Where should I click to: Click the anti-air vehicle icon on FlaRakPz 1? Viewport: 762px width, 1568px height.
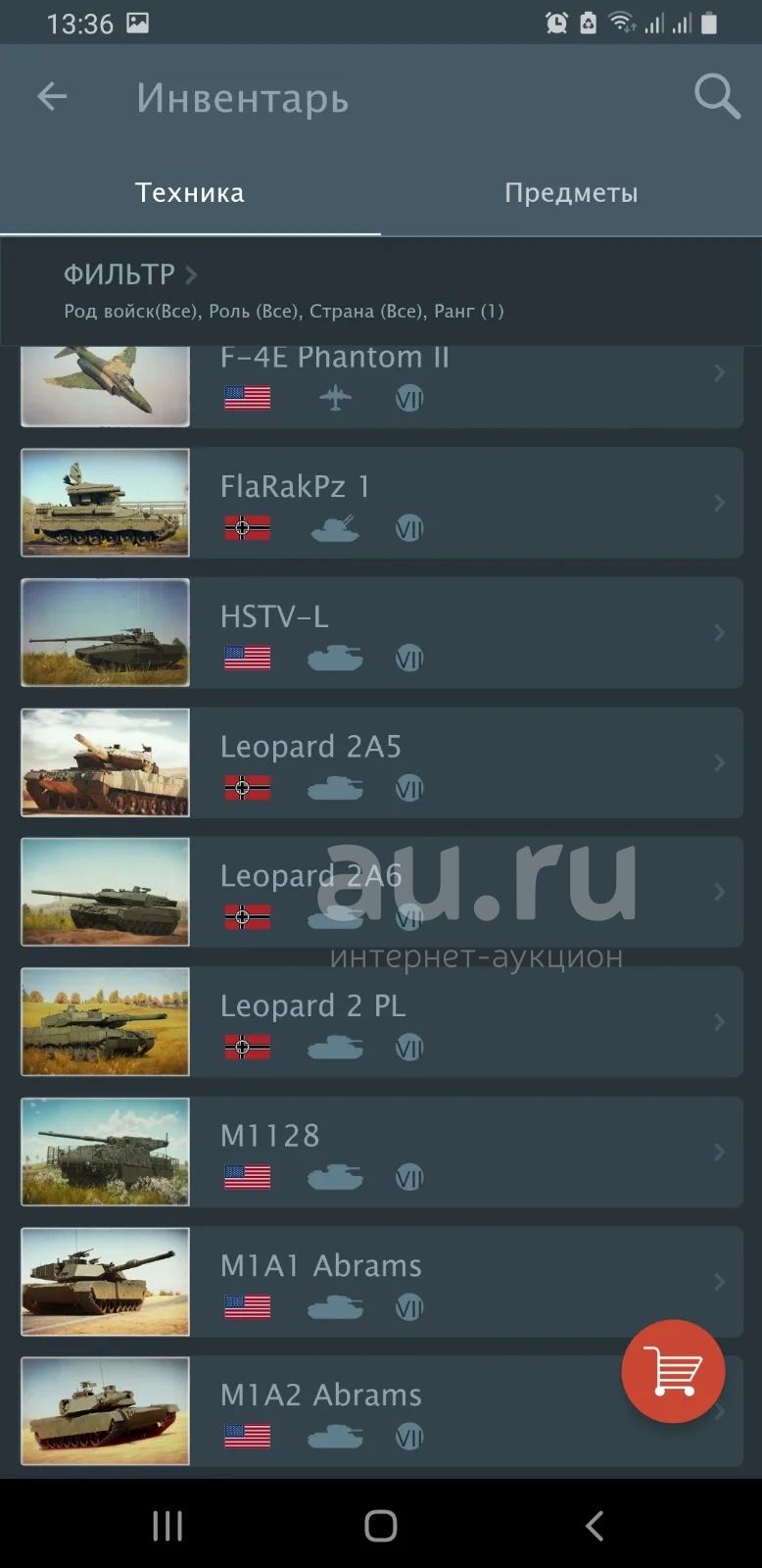335,528
